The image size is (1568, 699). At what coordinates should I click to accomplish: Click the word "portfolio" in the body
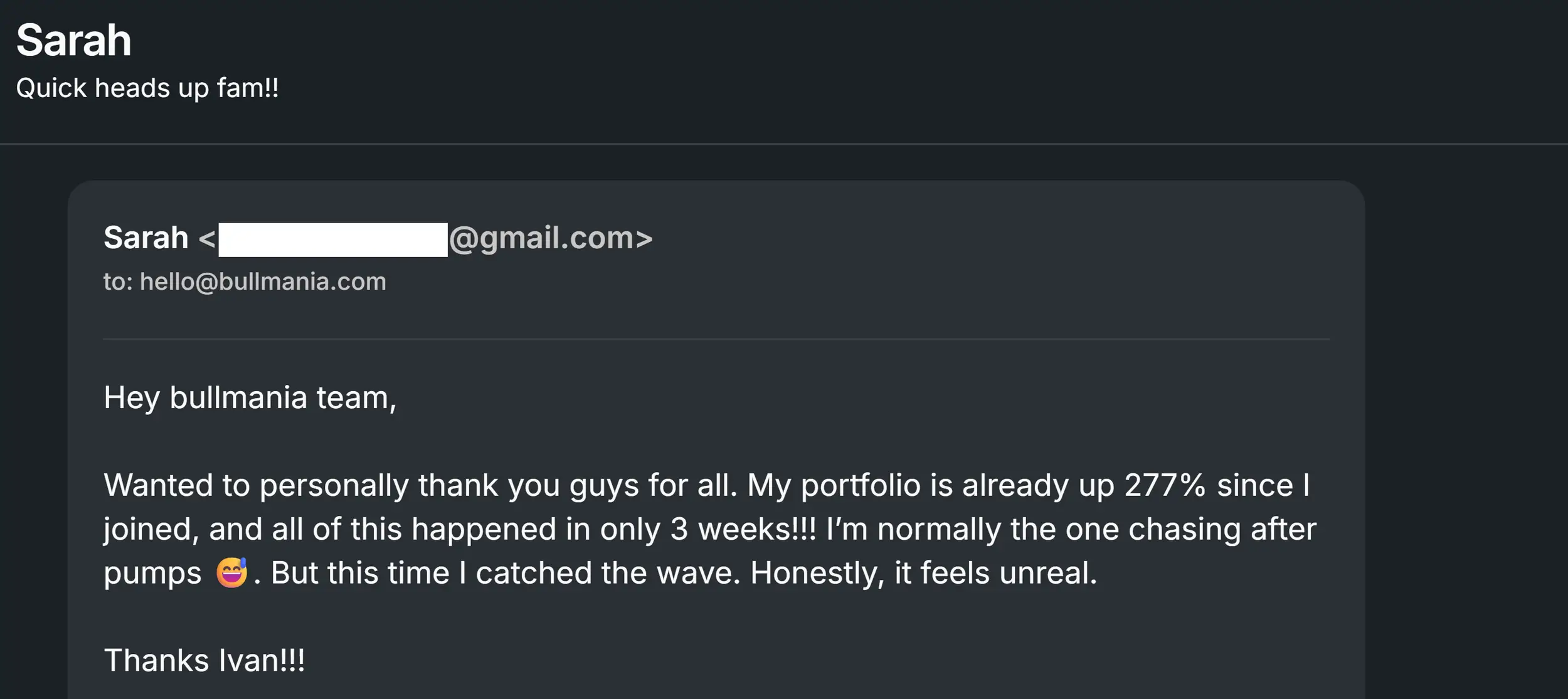(861, 485)
